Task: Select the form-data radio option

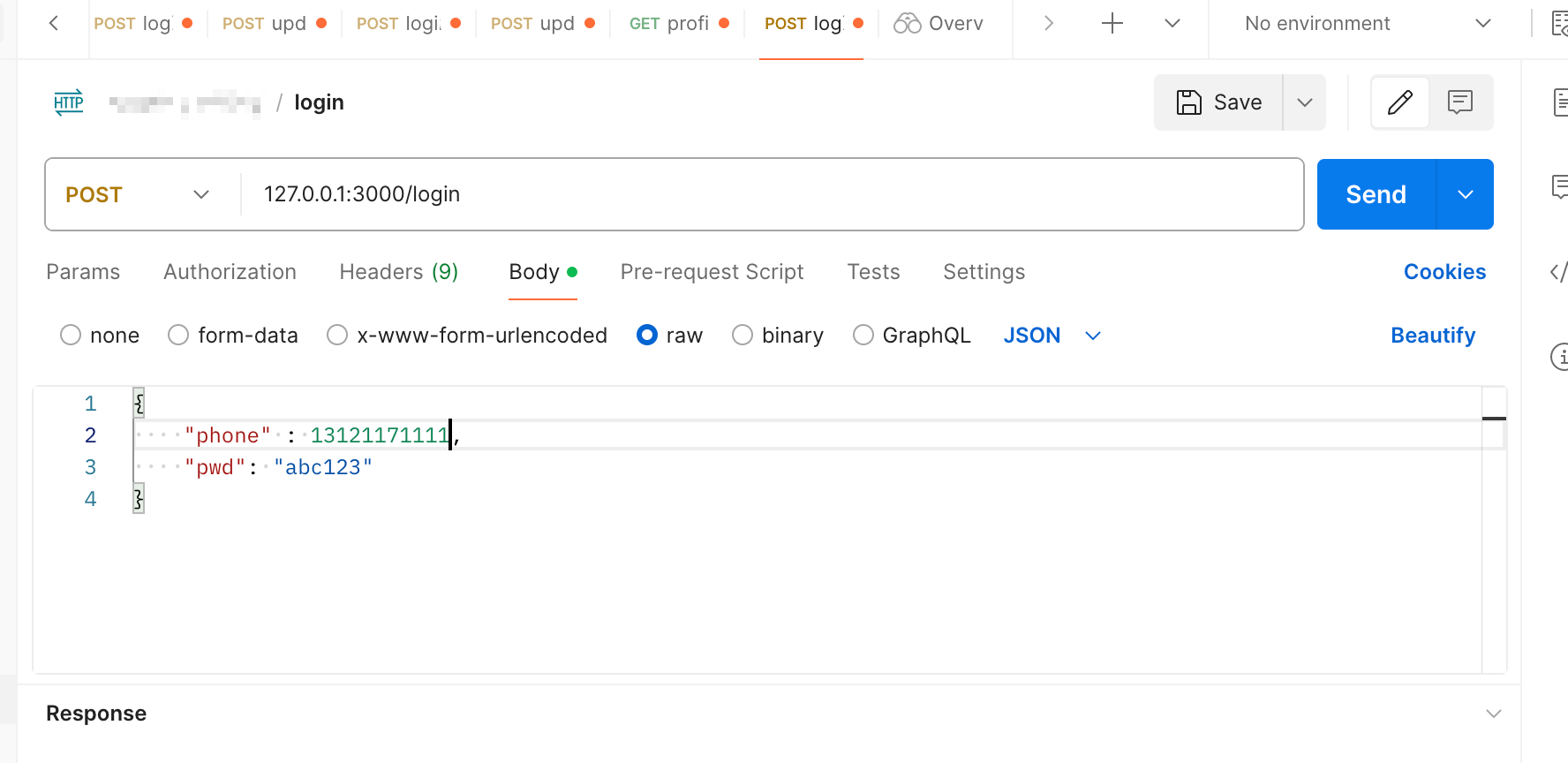Action: pos(178,336)
